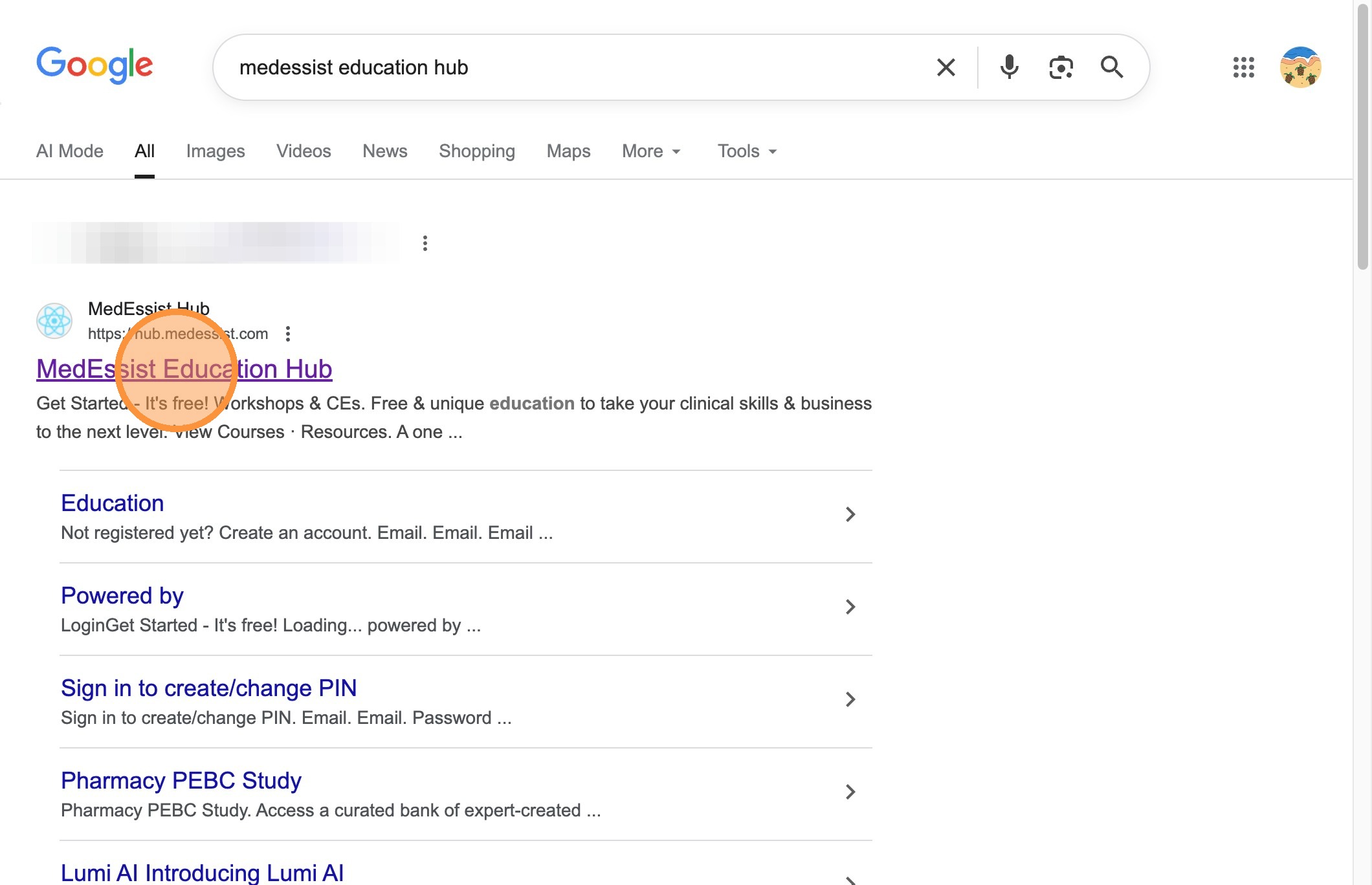Switch to the AI Mode tab
1372x885 pixels.
click(x=70, y=151)
